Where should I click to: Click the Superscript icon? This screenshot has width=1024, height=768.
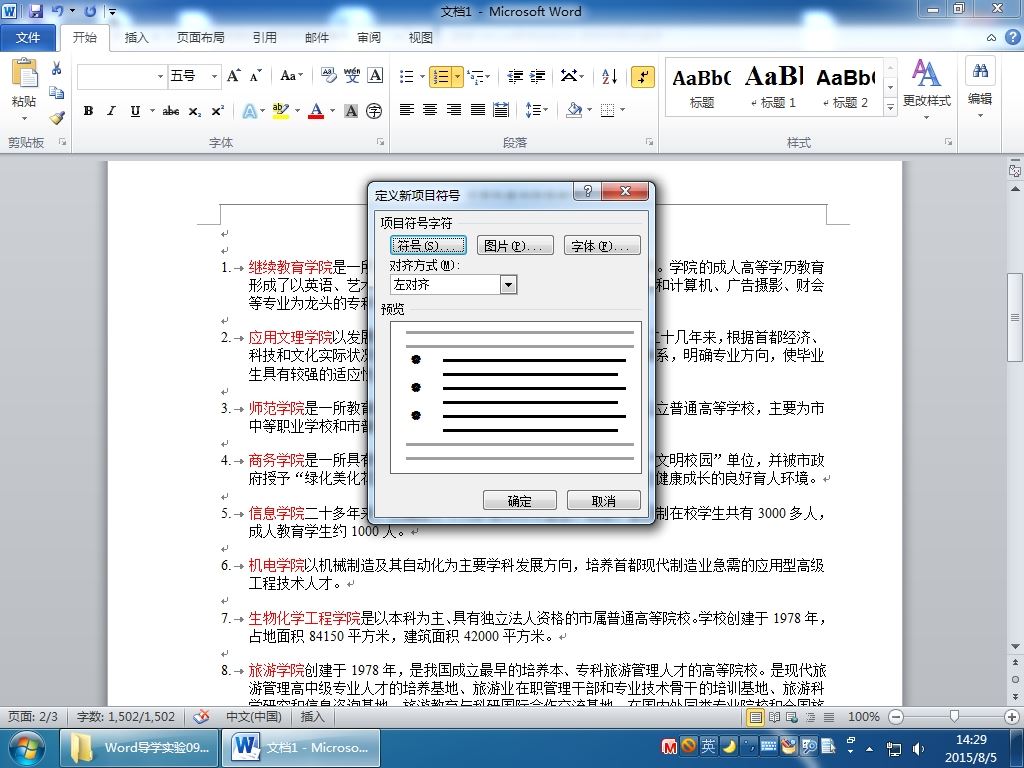tap(217, 111)
